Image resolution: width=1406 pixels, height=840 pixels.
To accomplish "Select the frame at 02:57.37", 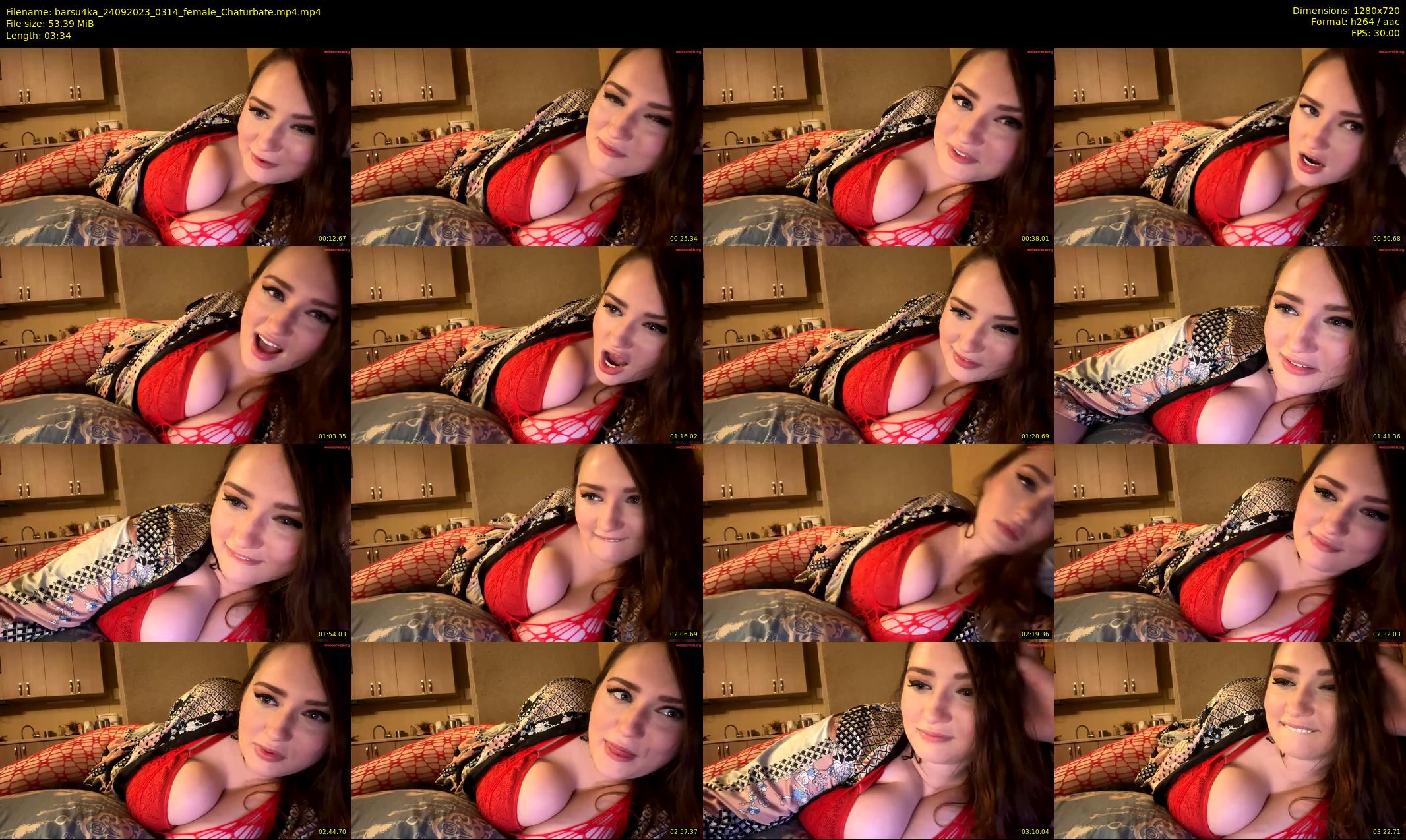I will 527,740.
